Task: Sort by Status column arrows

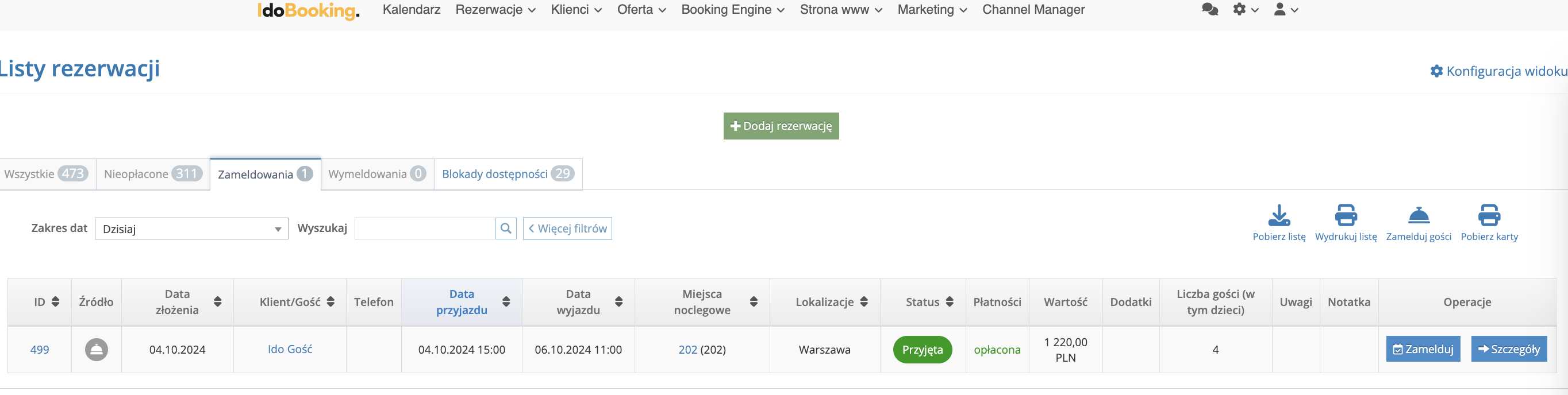Action: 950,301
